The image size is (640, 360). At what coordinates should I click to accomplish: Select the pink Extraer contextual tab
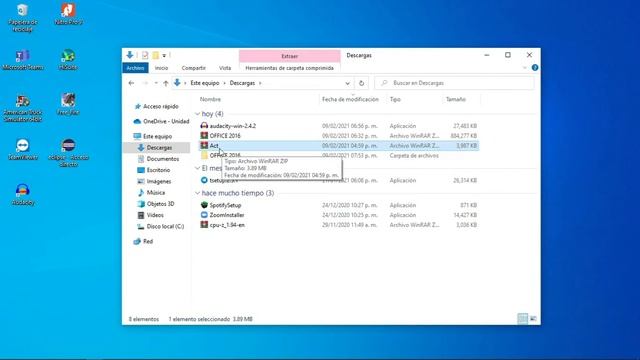point(289,56)
